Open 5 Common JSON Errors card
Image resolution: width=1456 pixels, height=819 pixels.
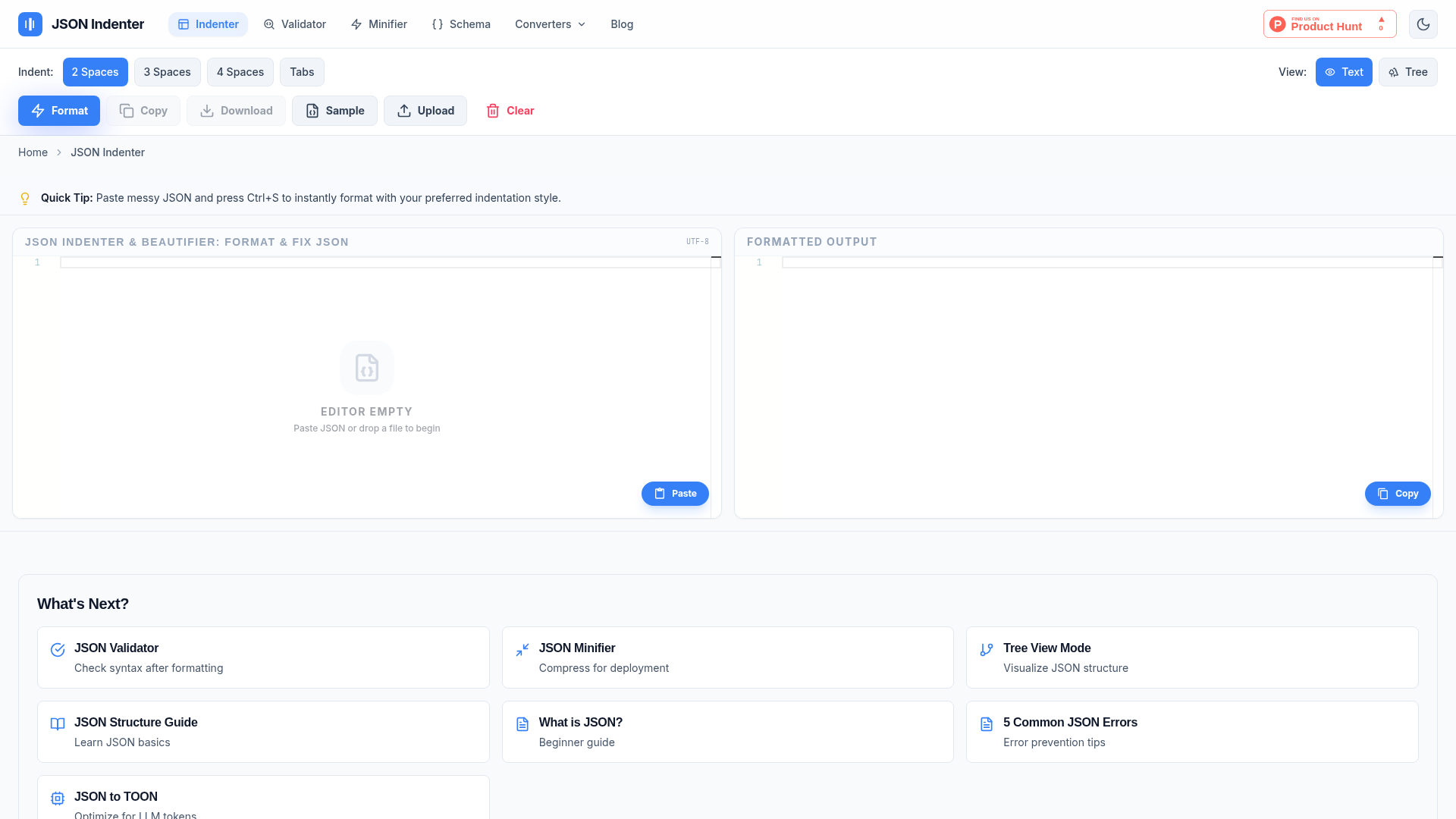(1192, 732)
